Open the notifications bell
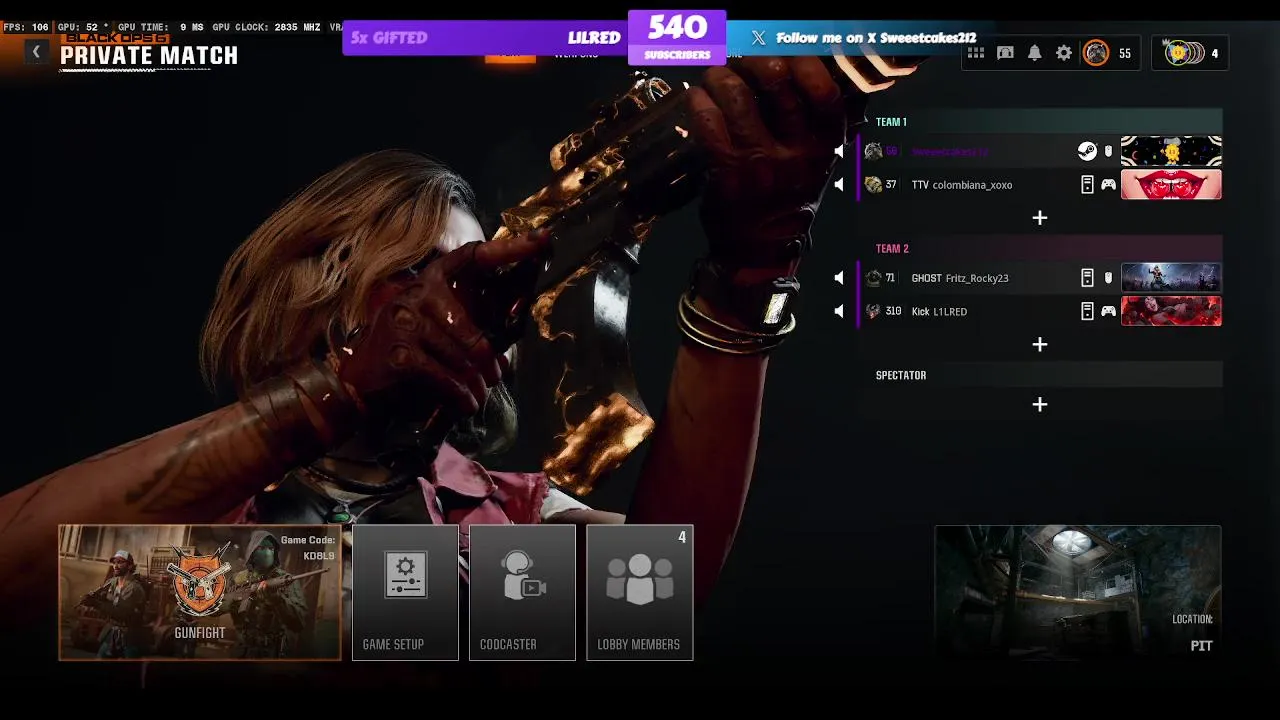The width and height of the screenshot is (1280, 720). pos(1035,53)
